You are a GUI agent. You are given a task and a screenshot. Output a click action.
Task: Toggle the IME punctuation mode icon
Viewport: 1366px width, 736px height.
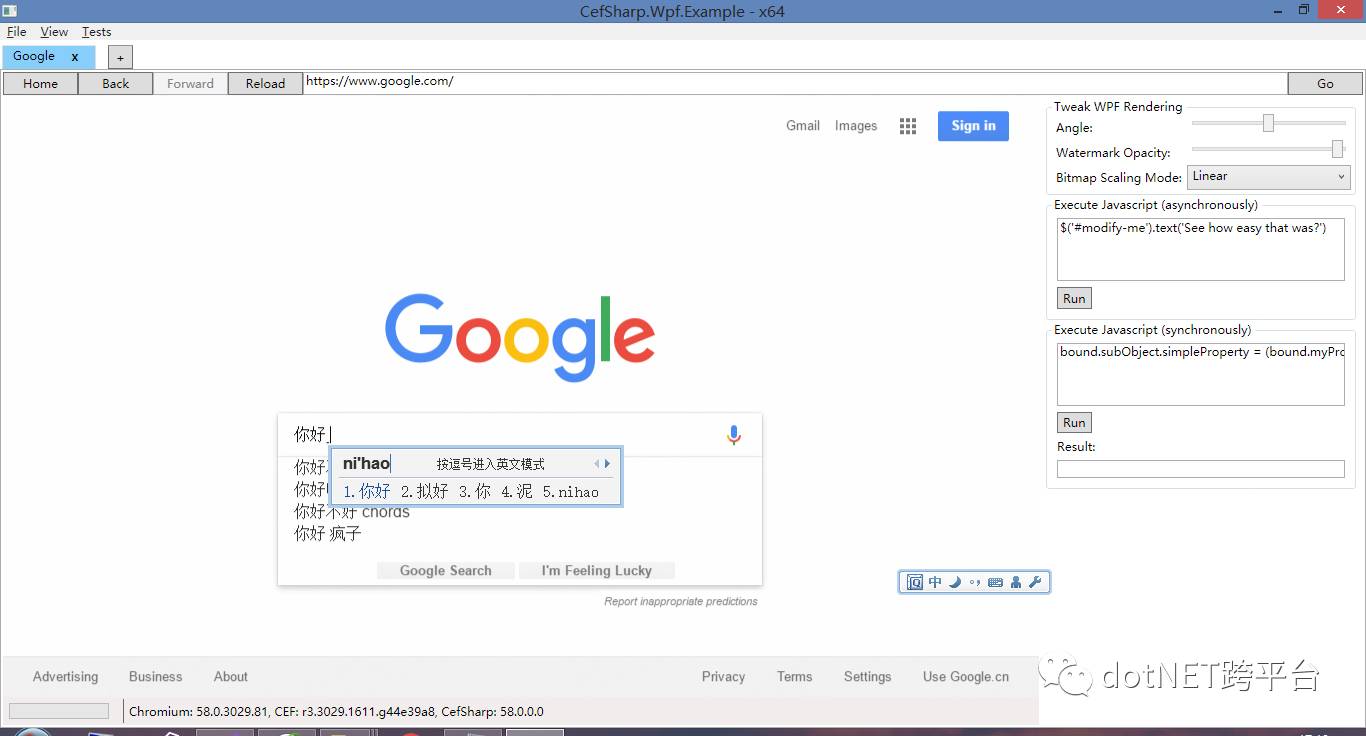click(975, 582)
